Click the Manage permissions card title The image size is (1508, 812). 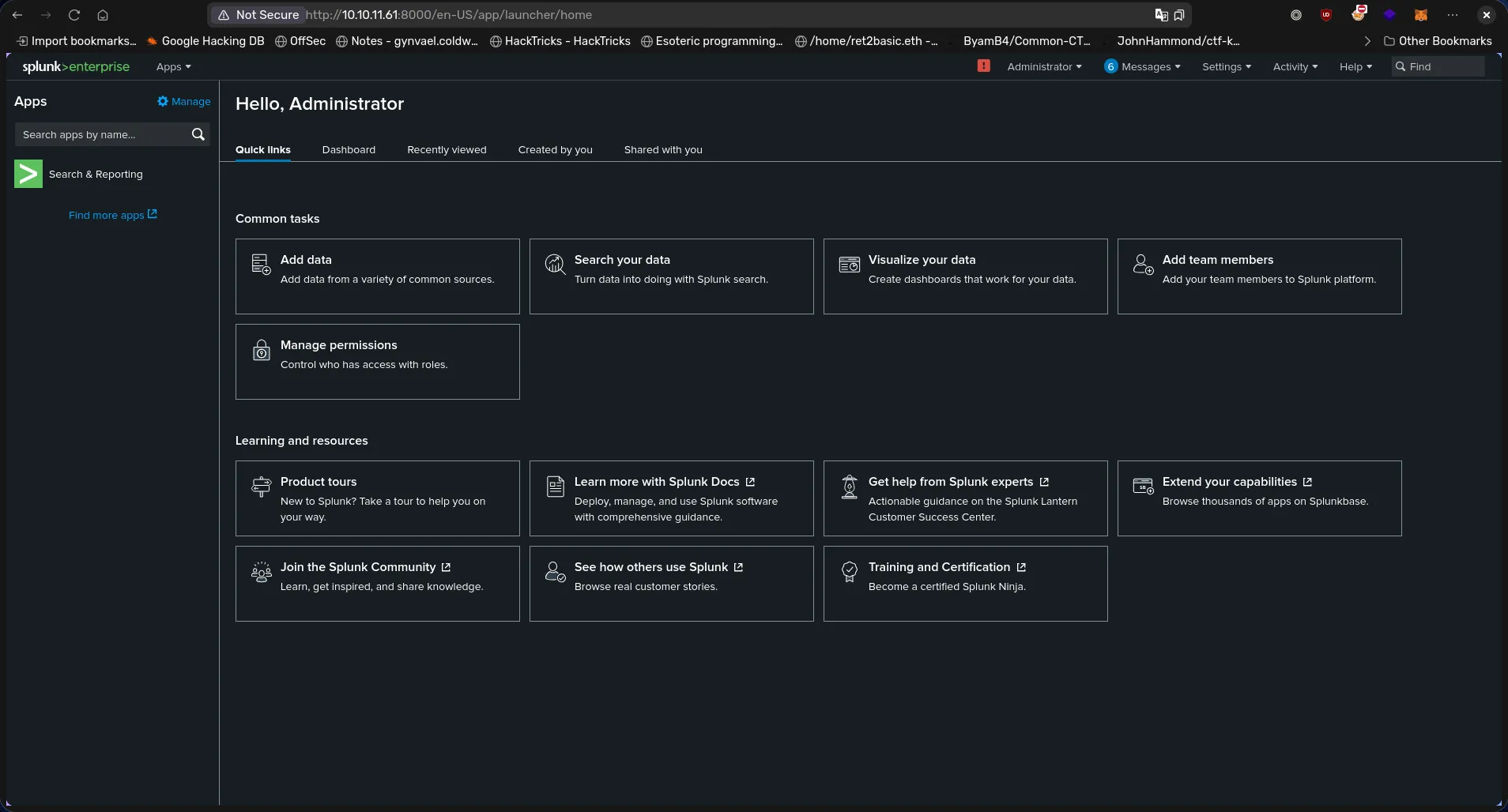pyautogui.click(x=339, y=345)
